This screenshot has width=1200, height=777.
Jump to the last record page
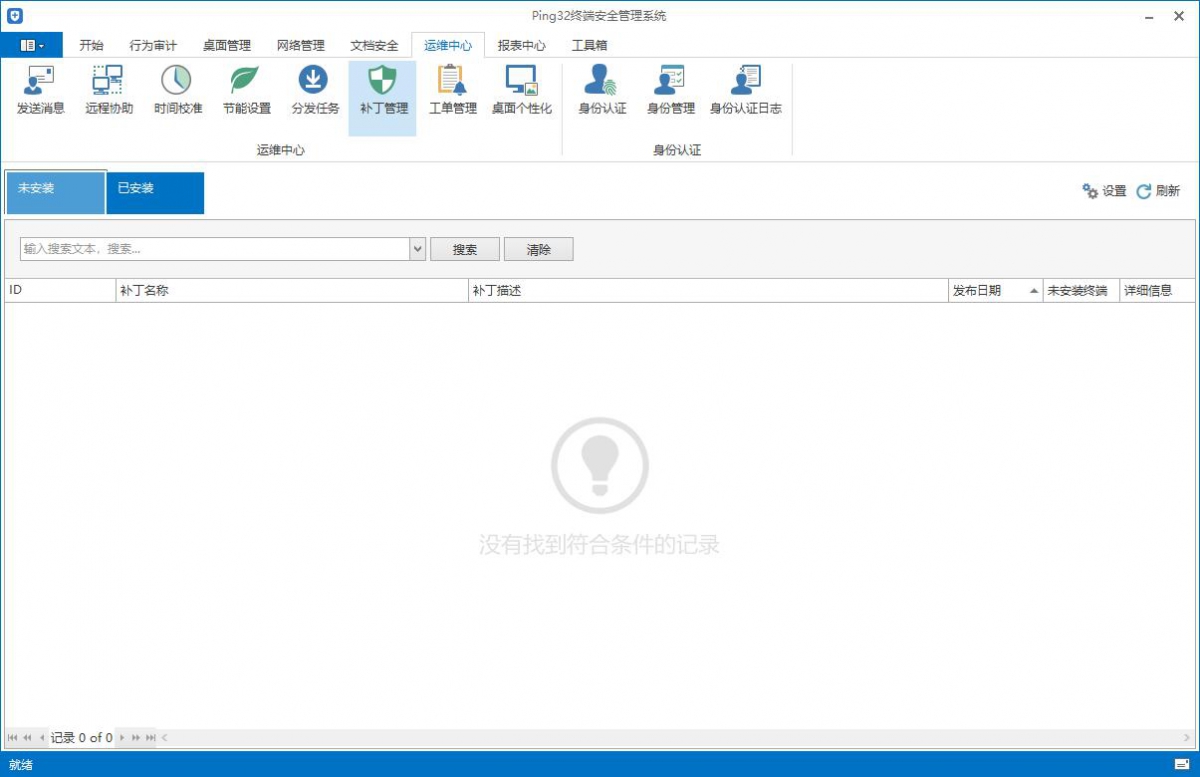151,738
